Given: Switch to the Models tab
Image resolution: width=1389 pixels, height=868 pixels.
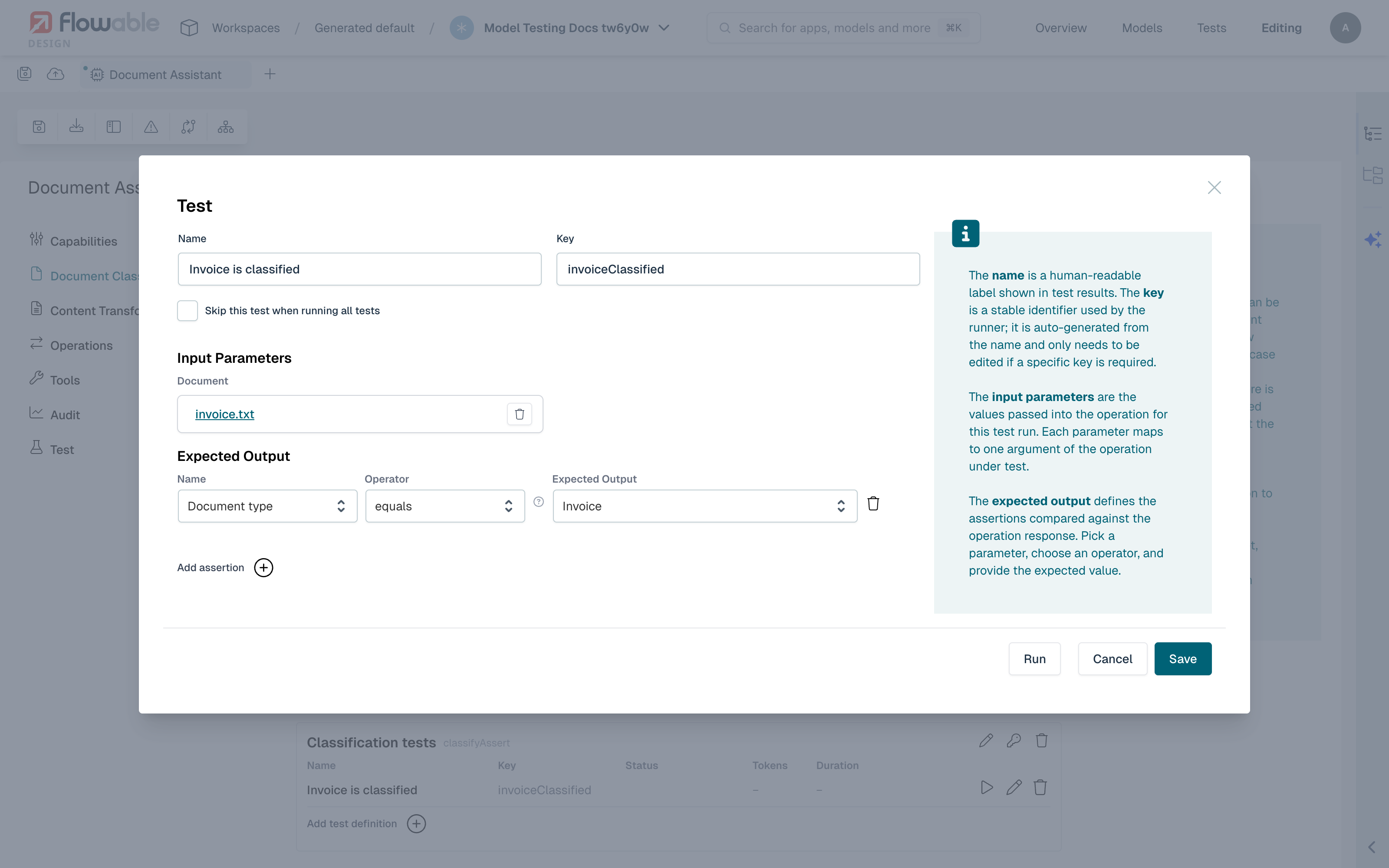Looking at the screenshot, I should point(1142,27).
